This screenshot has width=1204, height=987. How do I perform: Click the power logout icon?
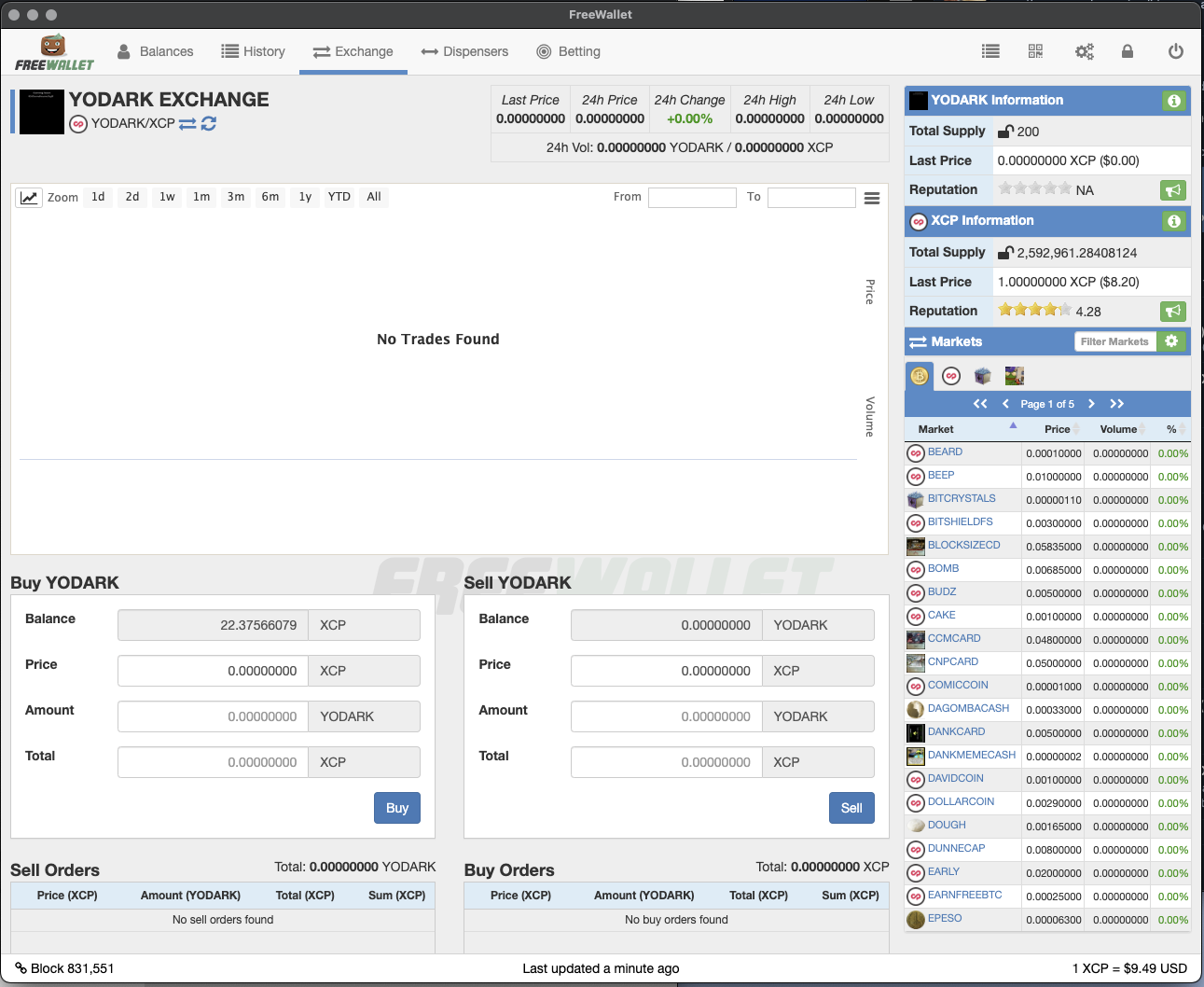coord(1176,51)
